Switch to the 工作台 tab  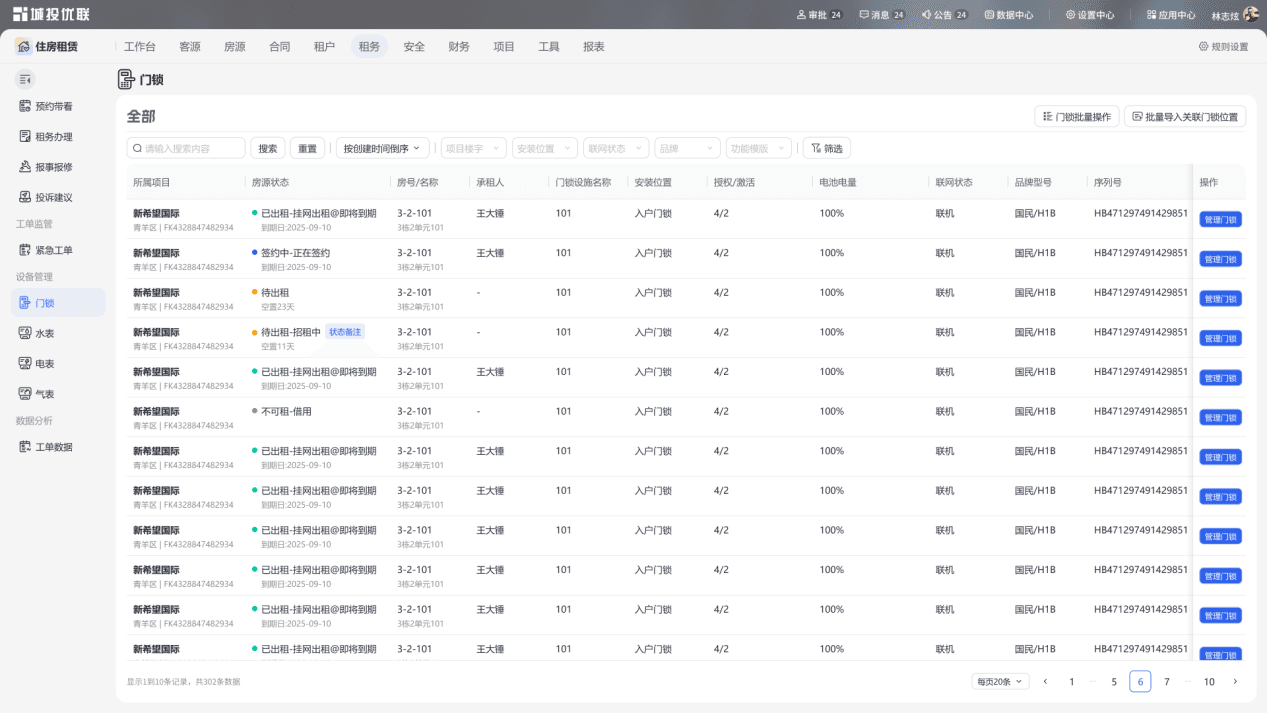click(x=139, y=47)
